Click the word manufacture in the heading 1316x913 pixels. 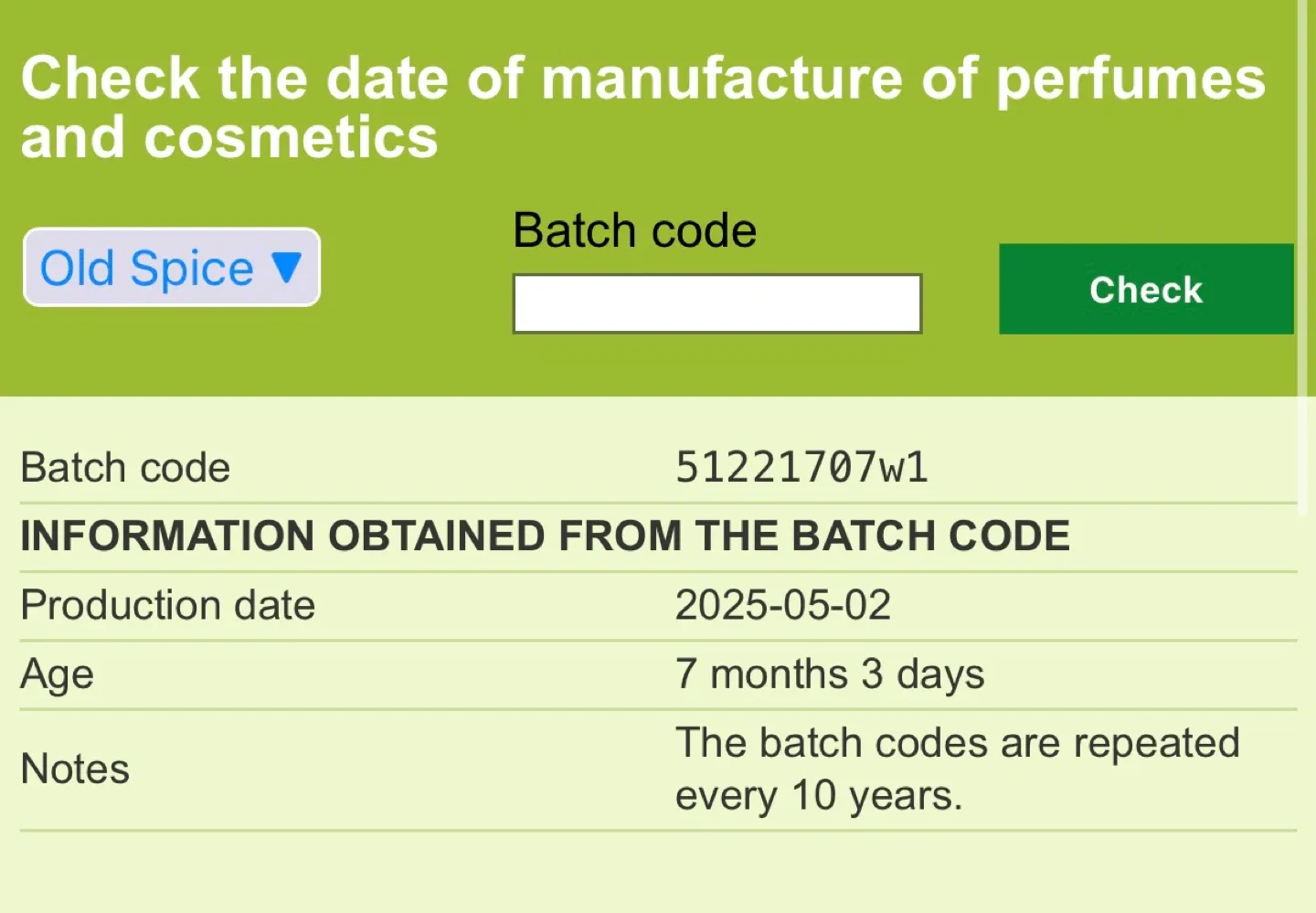click(722, 79)
